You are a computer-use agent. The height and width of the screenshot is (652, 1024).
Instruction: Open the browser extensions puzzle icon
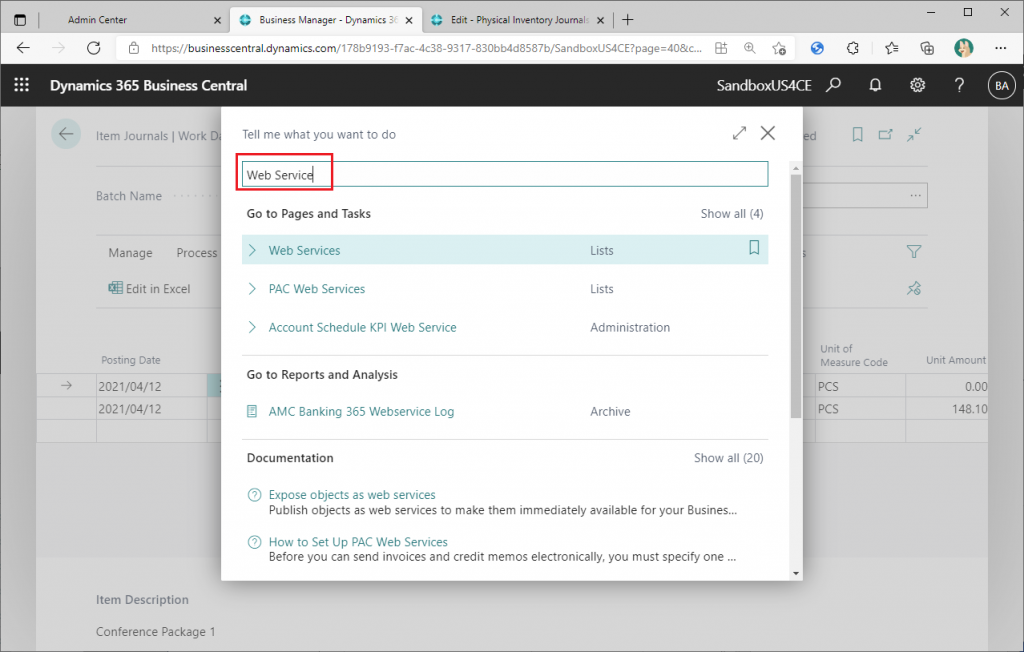tap(853, 48)
